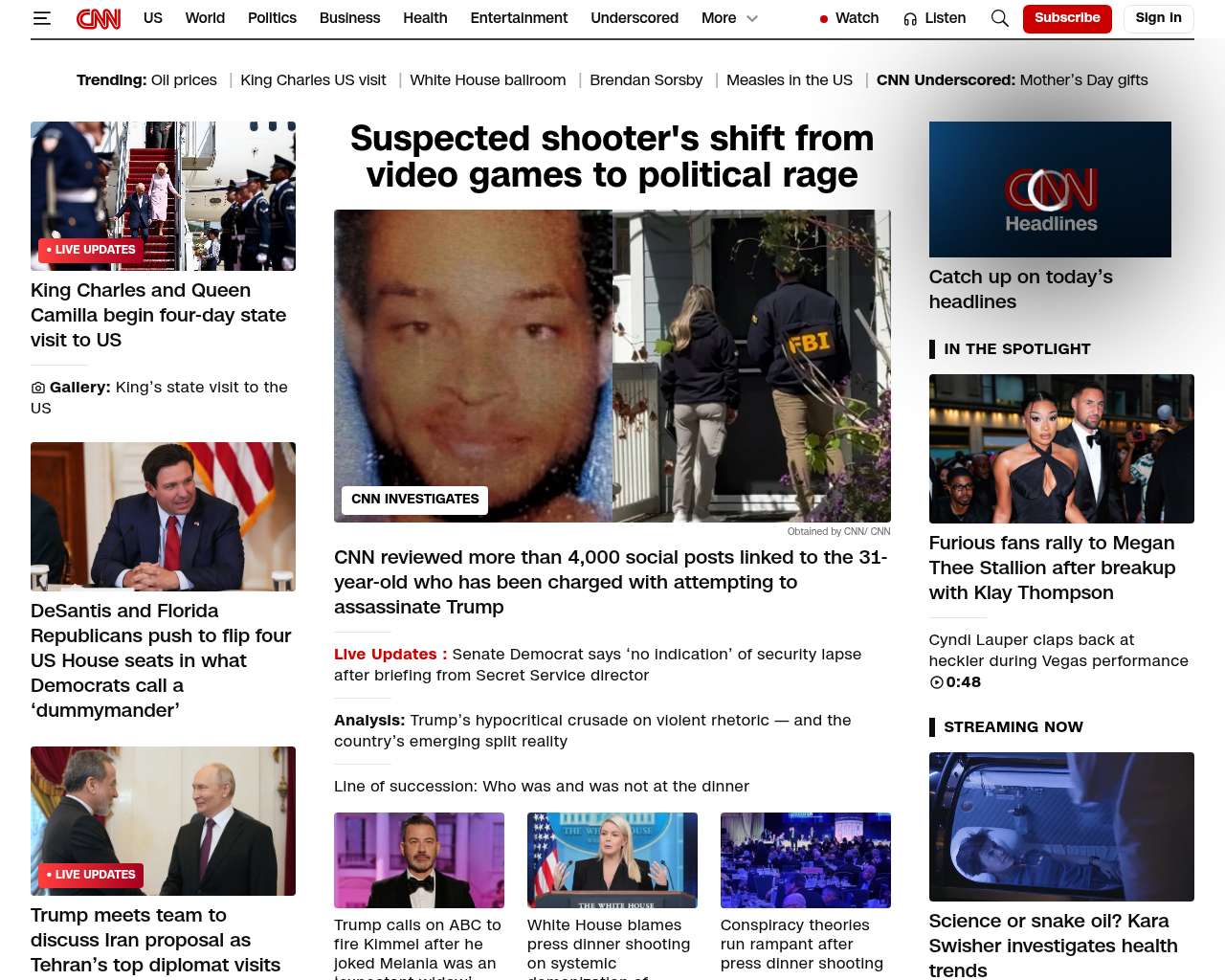Click LIVE UPDATES badge on King Charles photo

pos(91,250)
